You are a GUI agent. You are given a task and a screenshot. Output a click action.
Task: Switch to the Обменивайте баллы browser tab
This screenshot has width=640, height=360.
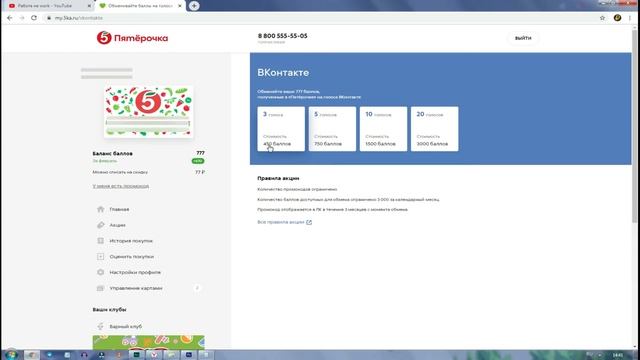click(140, 6)
